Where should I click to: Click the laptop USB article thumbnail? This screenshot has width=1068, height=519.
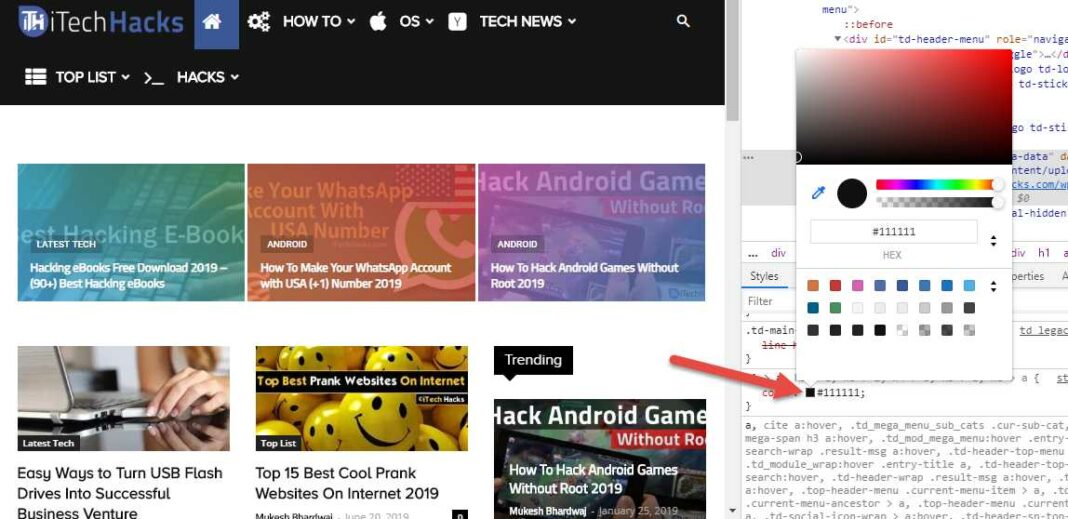point(123,398)
